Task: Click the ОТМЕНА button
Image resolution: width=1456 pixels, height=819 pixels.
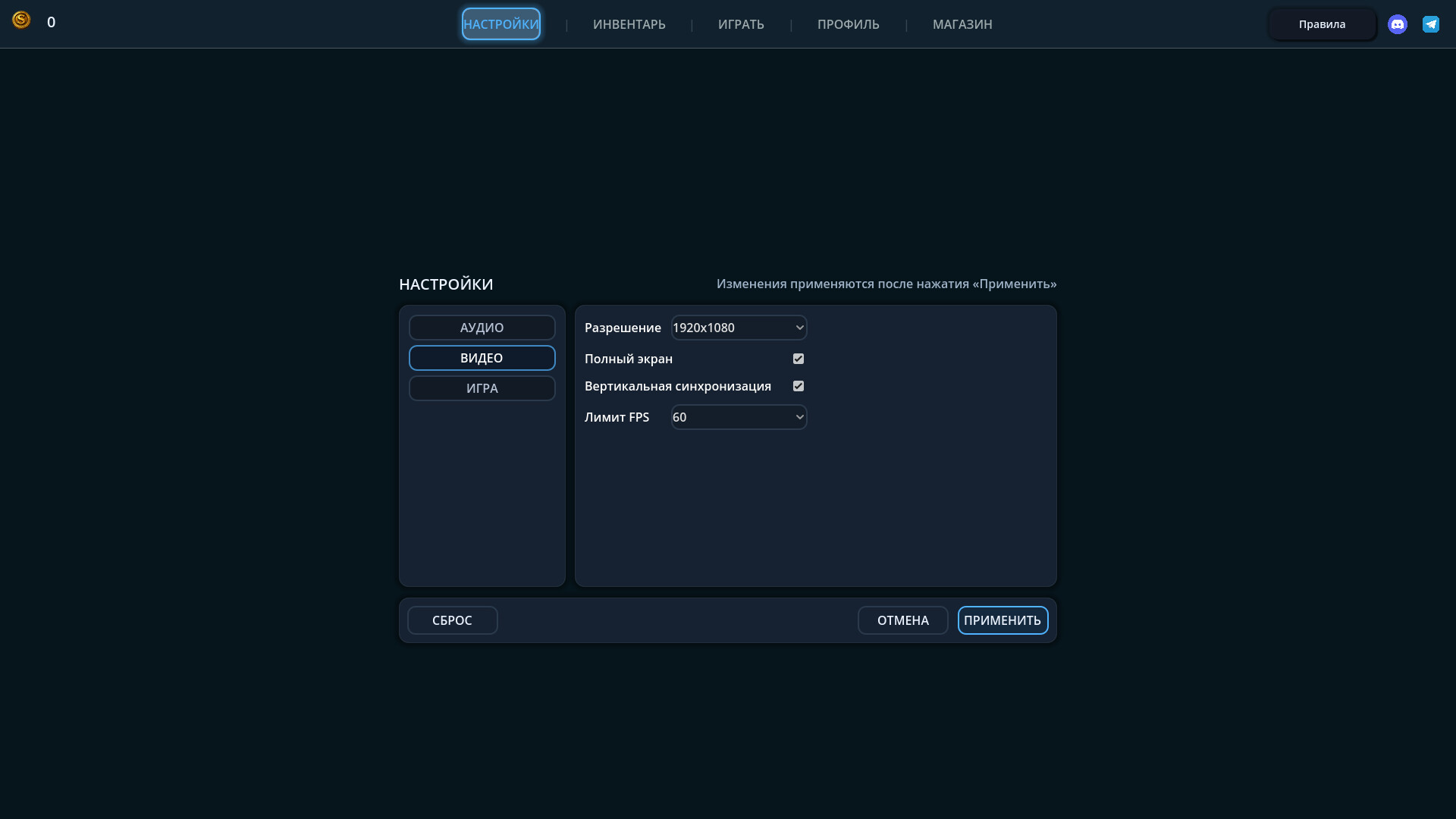Action: [902, 620]
